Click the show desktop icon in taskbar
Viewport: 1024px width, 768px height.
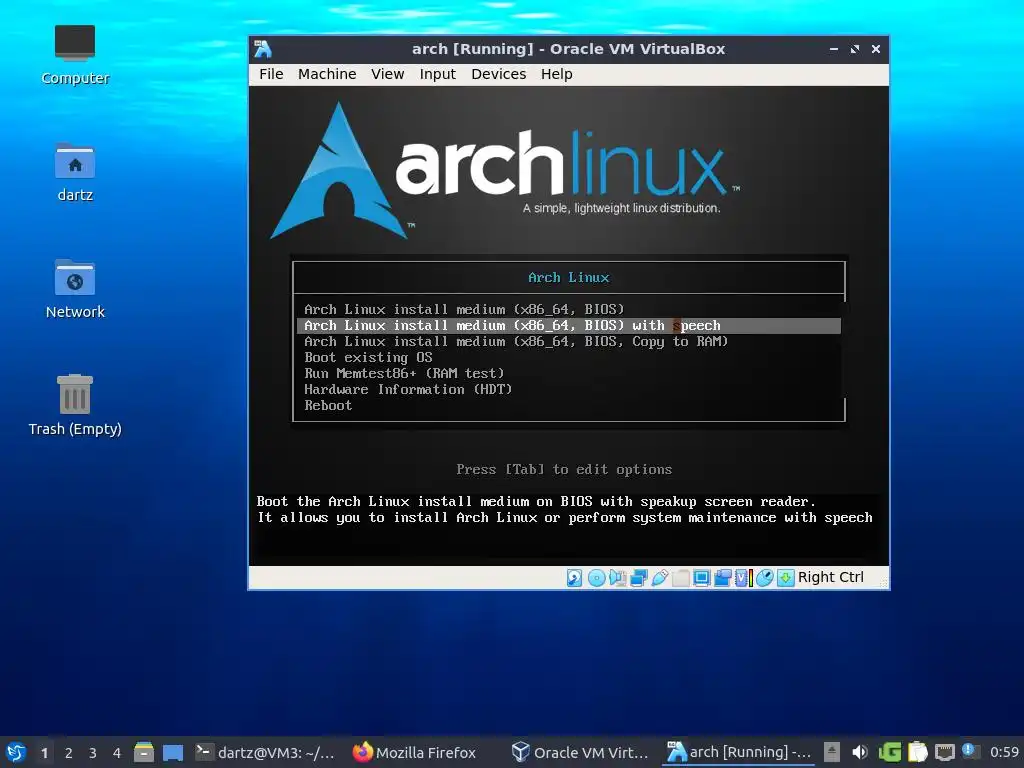tap(173, 752)
